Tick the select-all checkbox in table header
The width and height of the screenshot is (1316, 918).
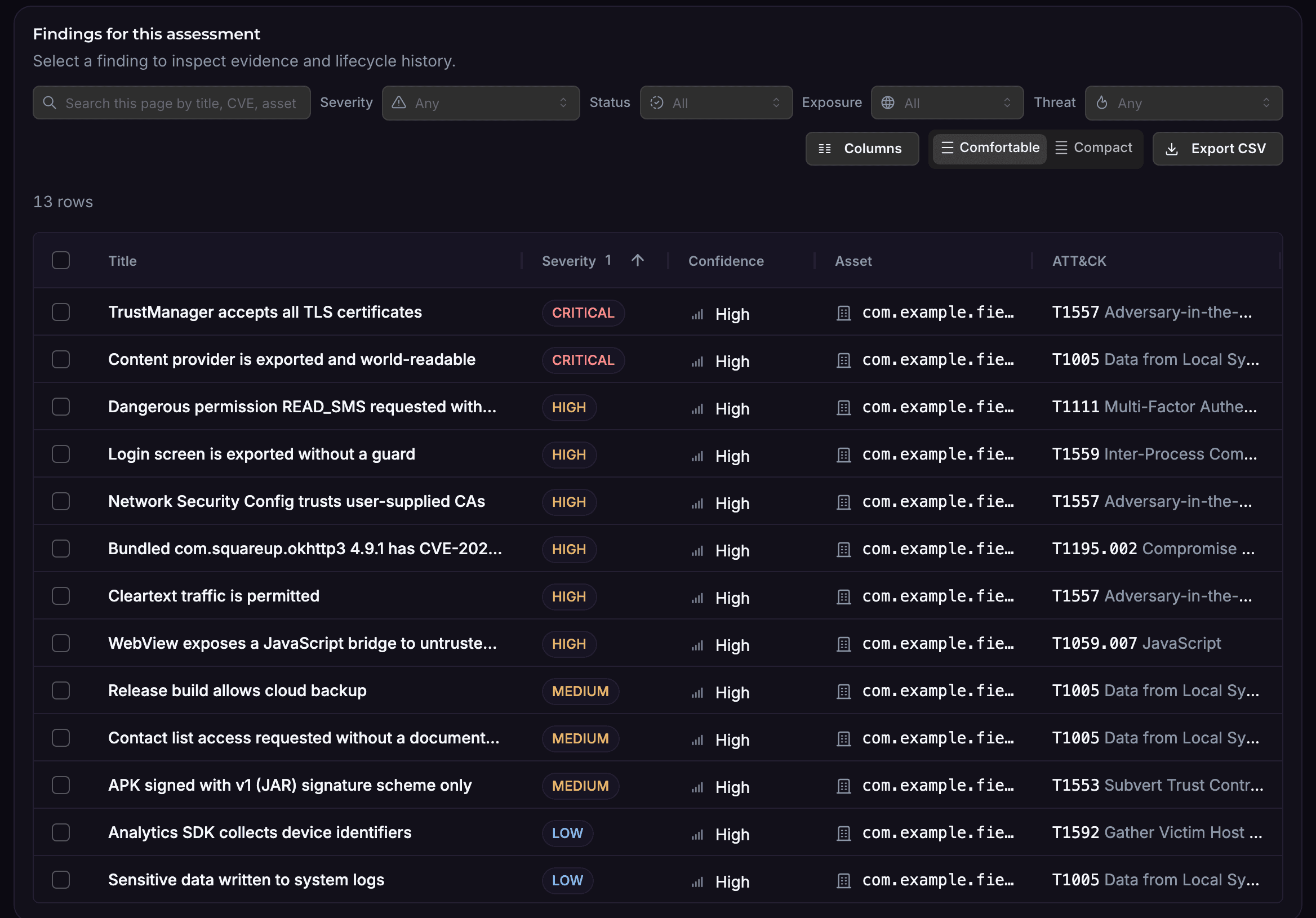(61, 260)
